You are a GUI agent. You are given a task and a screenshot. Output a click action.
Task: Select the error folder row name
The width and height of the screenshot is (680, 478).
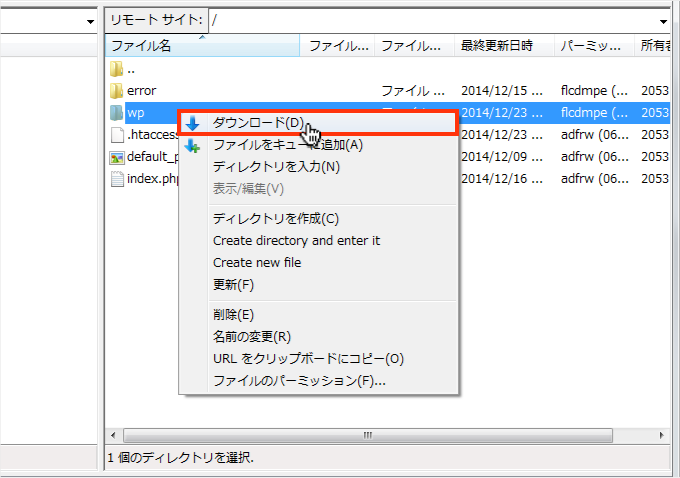(x=141, y=91)
